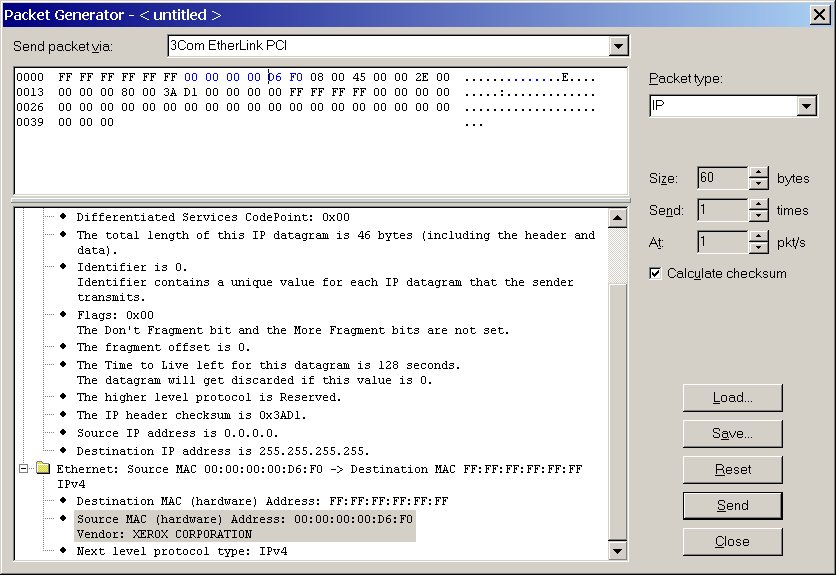
Task: Open the Packet type dropdown
Action: [807, 106]
